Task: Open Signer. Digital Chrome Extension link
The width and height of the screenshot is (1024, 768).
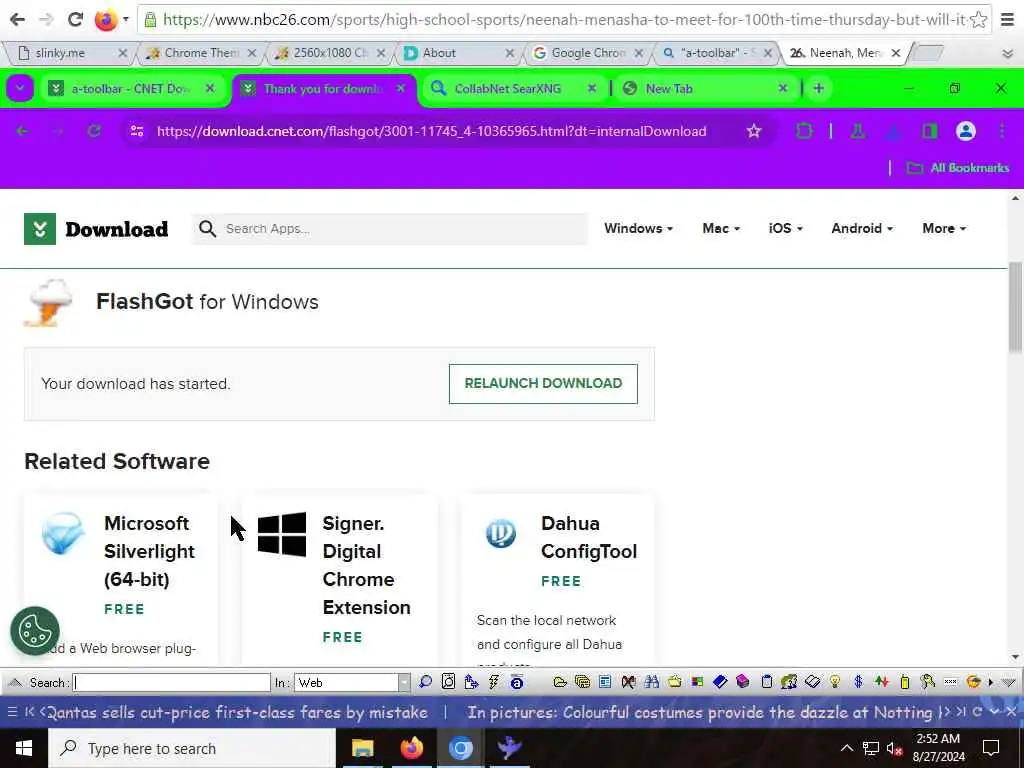Action: pyautogui.click(x=366, y=565)
